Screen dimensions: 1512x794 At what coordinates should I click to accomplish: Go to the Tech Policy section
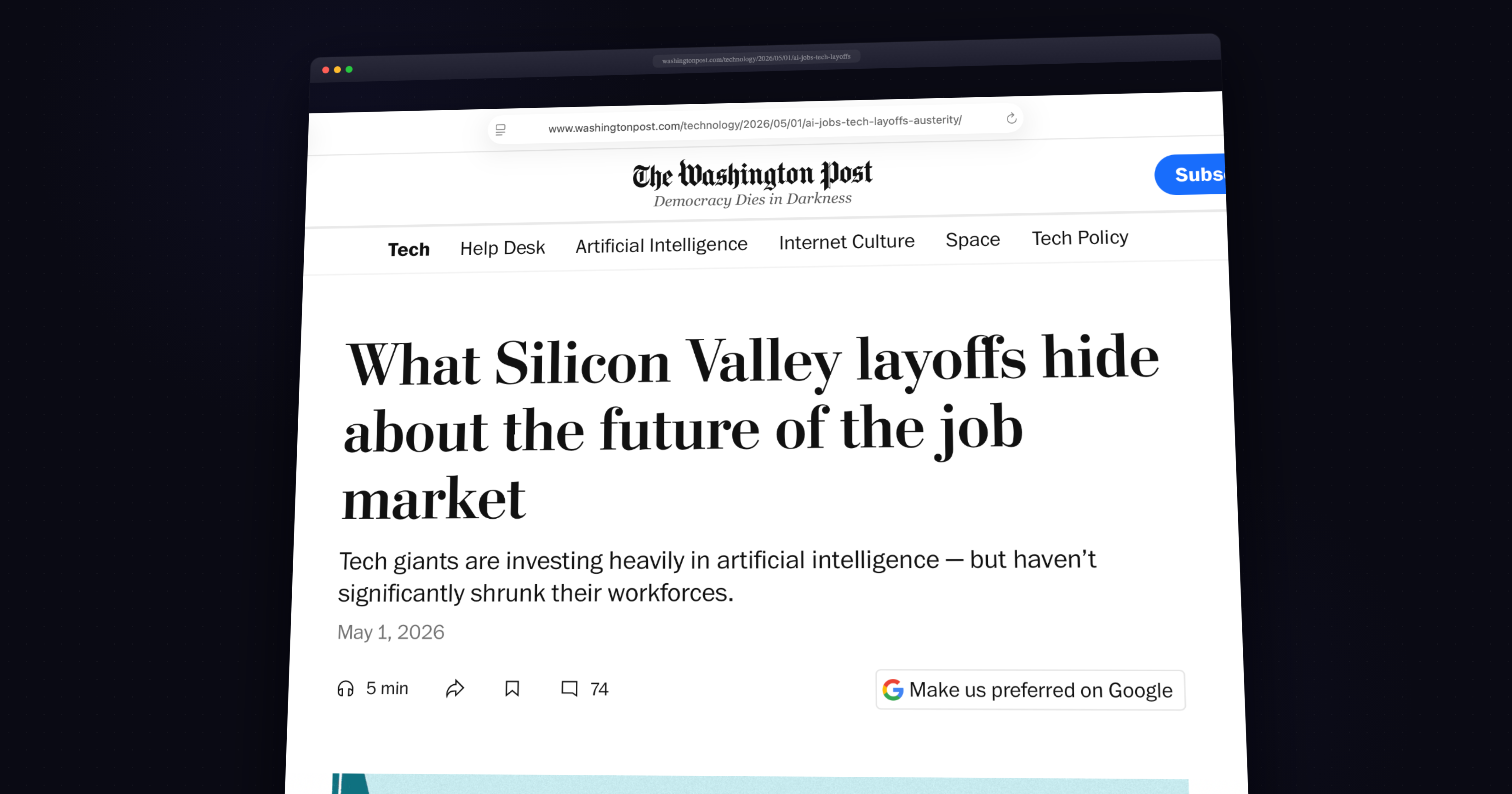(x=1080, y=238)
